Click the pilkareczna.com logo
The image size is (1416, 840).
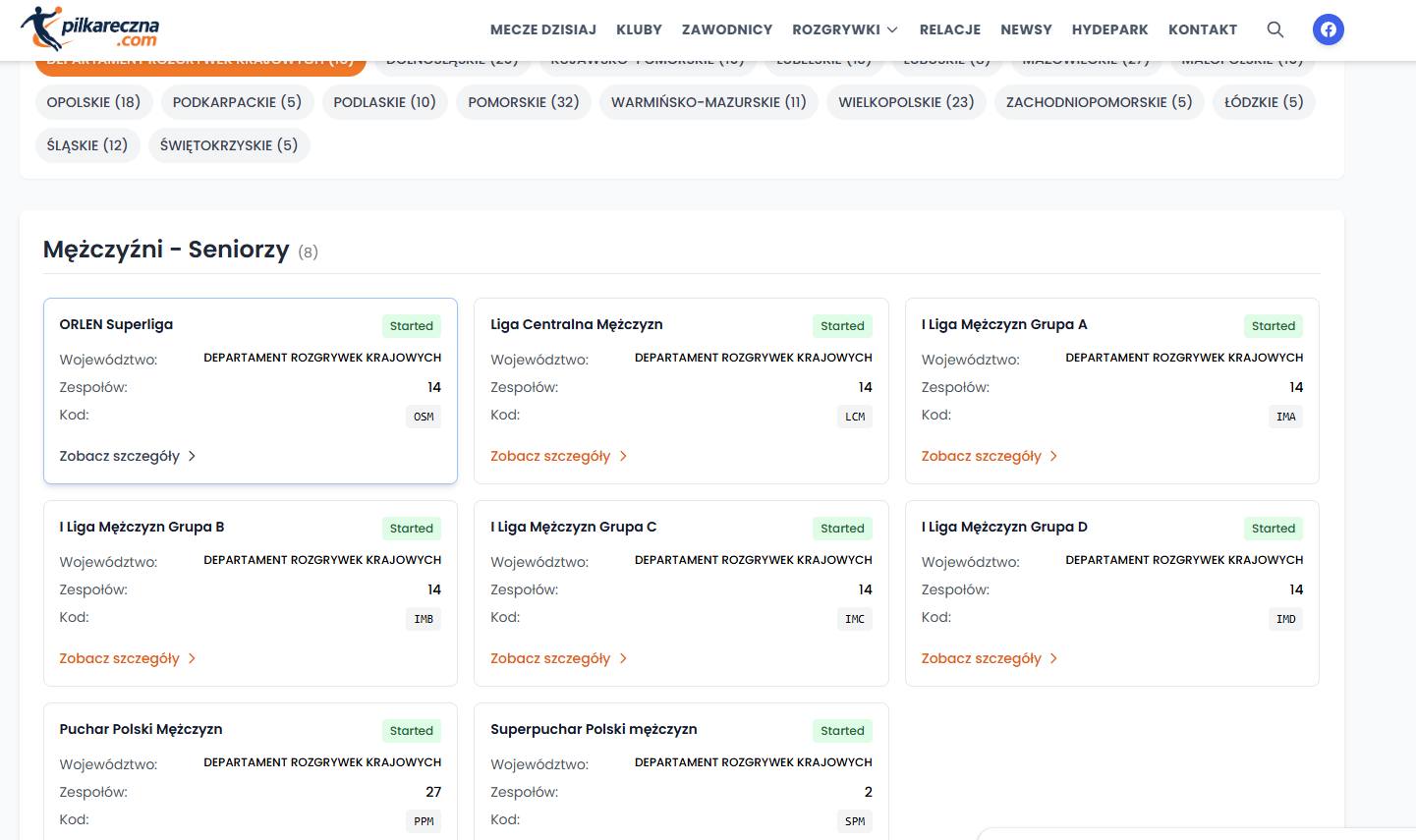coord(90,28)
